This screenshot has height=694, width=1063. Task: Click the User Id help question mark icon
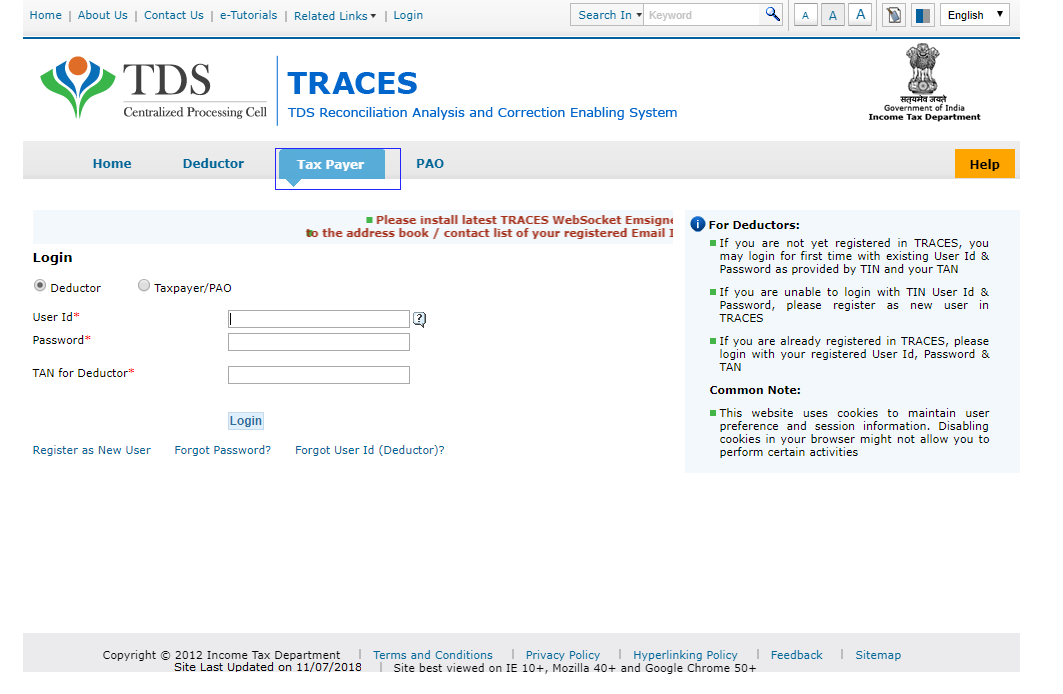(x=419, y=318)
